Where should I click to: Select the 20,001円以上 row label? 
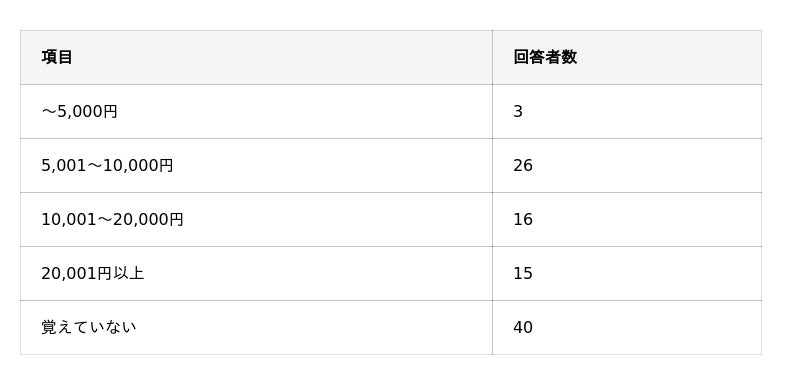click(93, 273)
